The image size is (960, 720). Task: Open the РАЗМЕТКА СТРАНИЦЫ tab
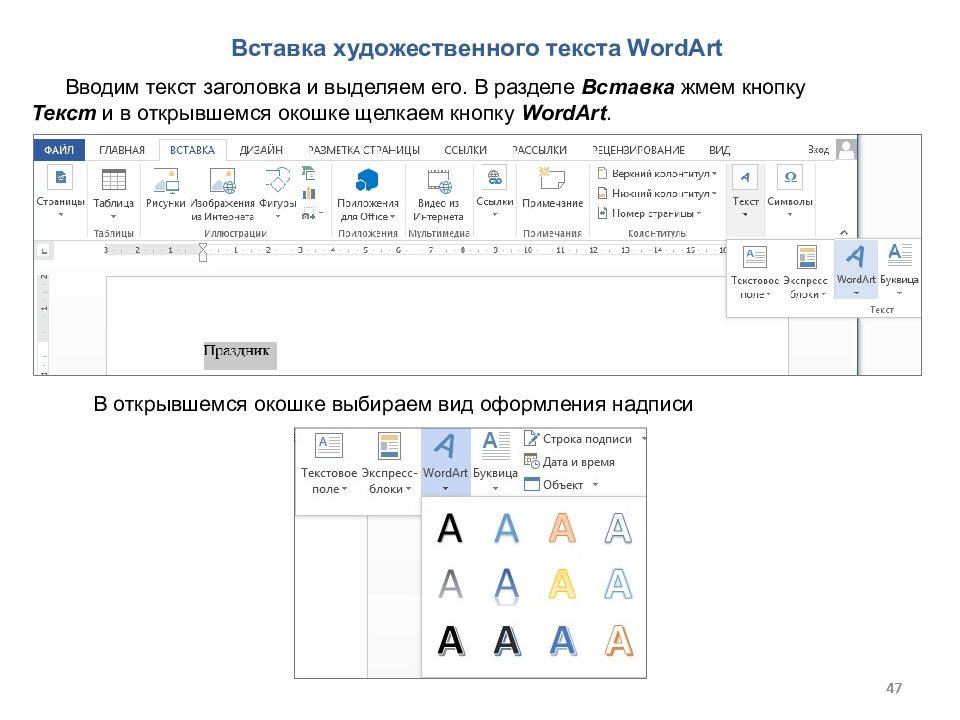tap(364, 150)
